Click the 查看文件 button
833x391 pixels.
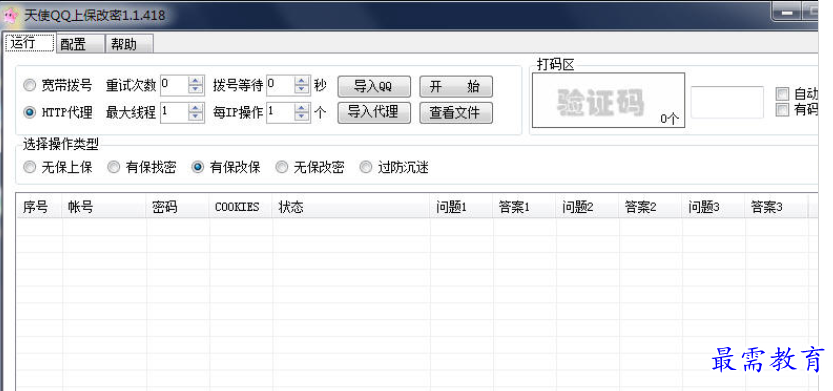[x=456, y=113]
